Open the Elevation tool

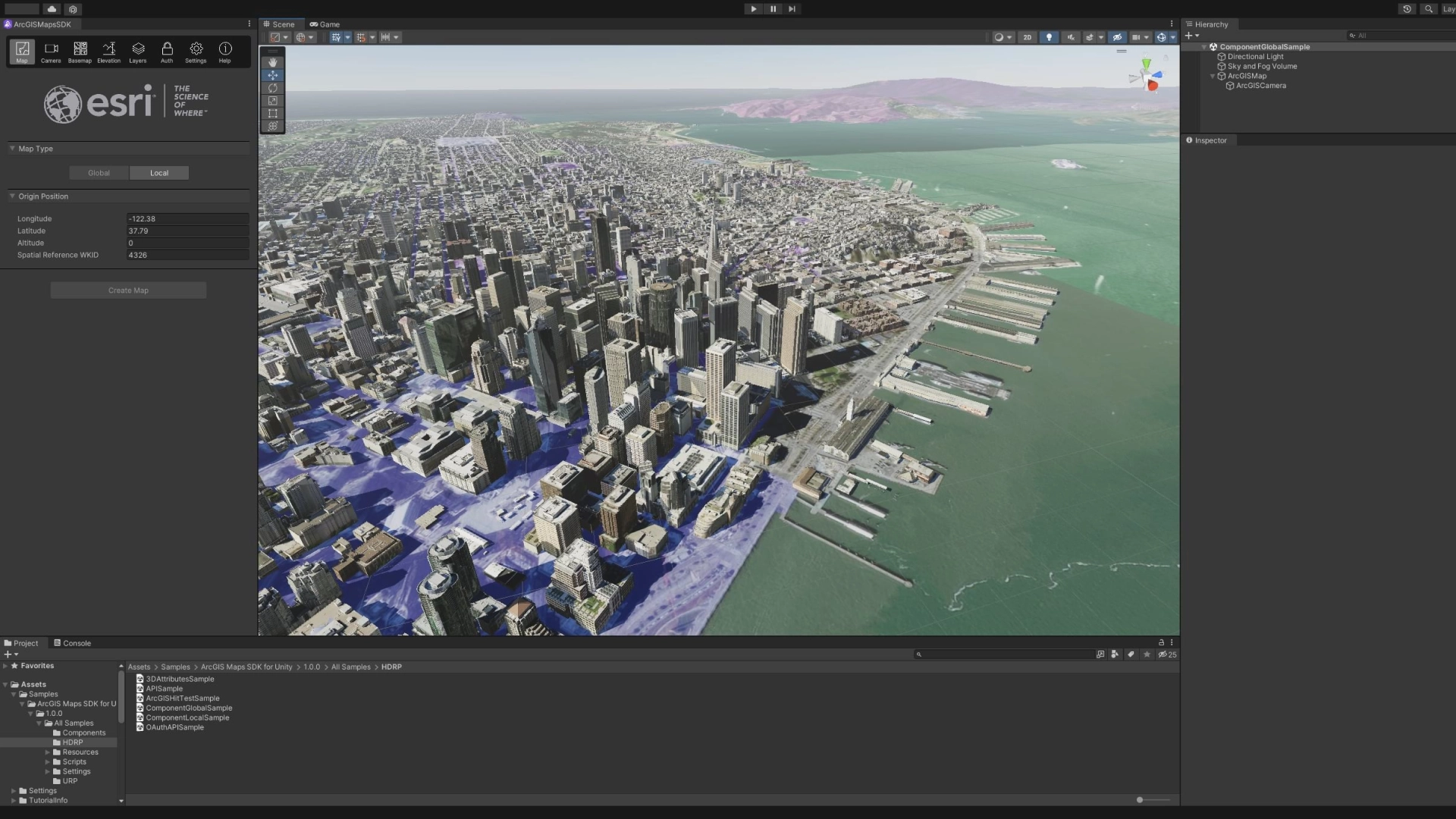(x=108, y=52)
